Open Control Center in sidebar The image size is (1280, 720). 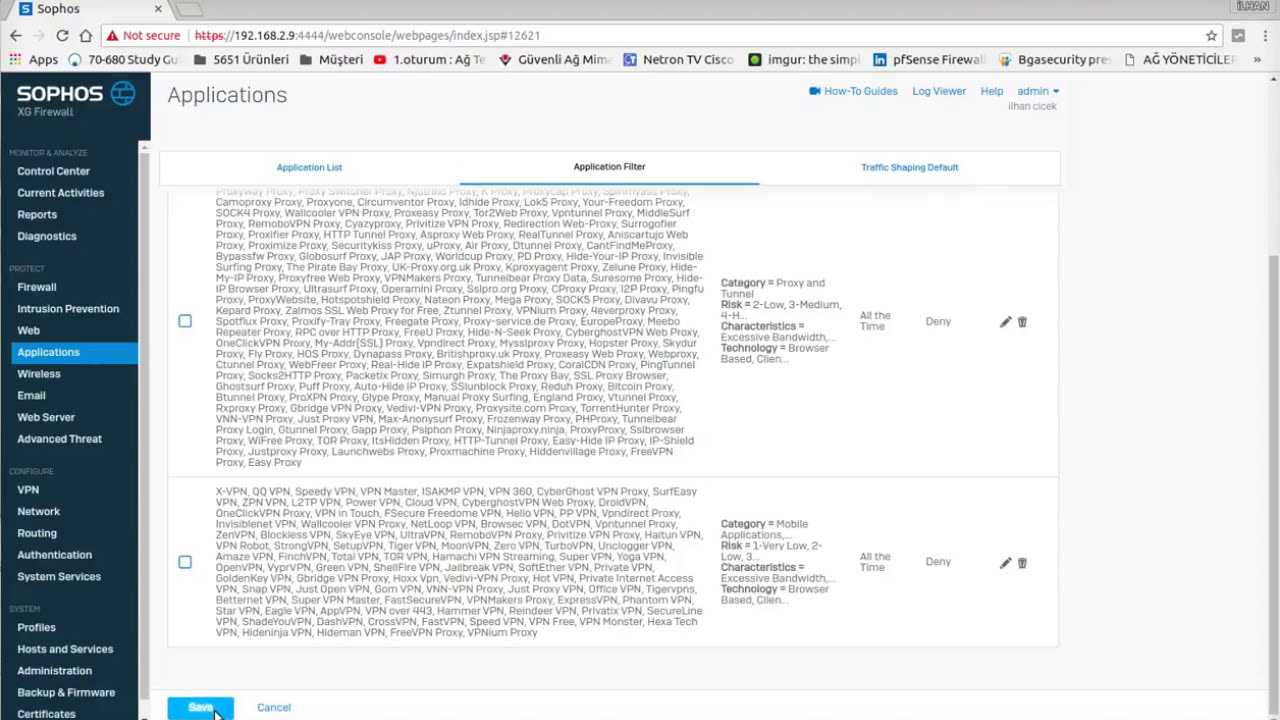point(53,171)
